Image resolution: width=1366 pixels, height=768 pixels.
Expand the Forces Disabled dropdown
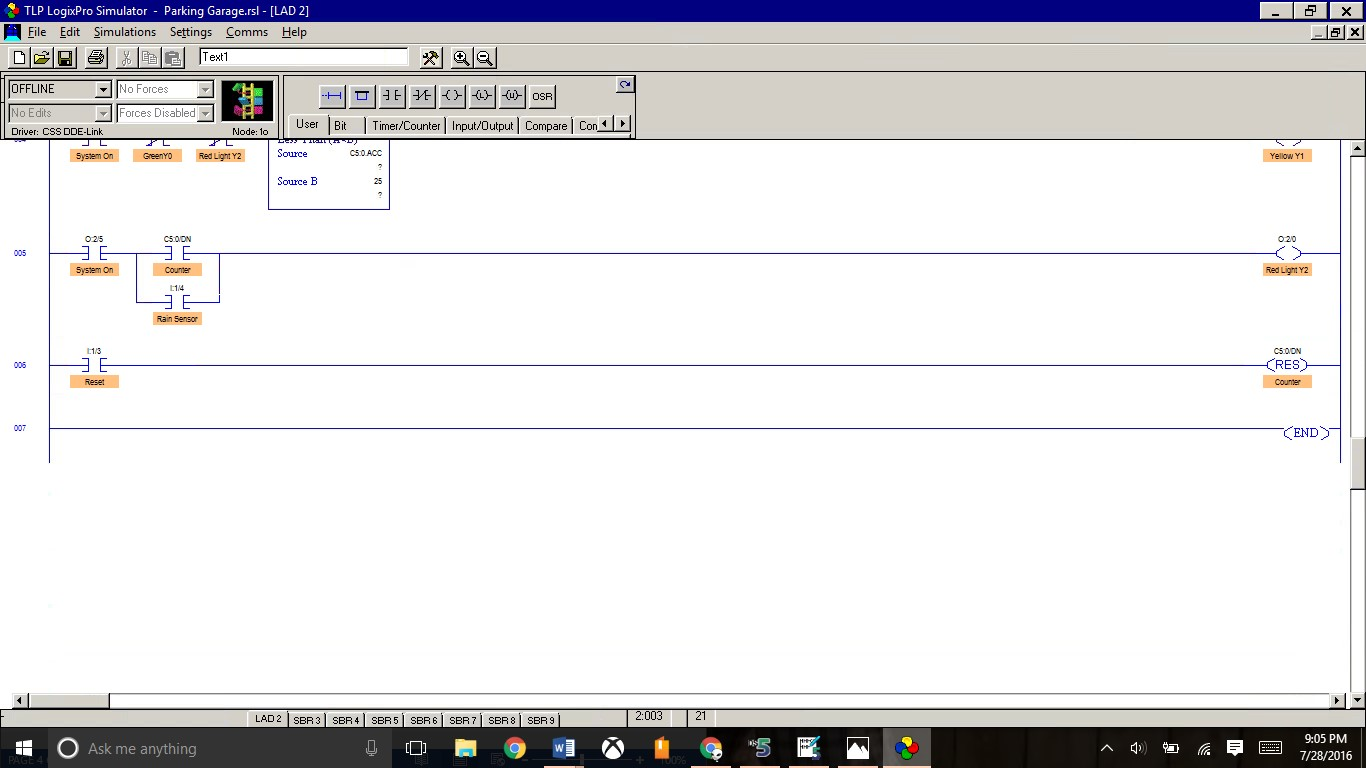point(206,113)
